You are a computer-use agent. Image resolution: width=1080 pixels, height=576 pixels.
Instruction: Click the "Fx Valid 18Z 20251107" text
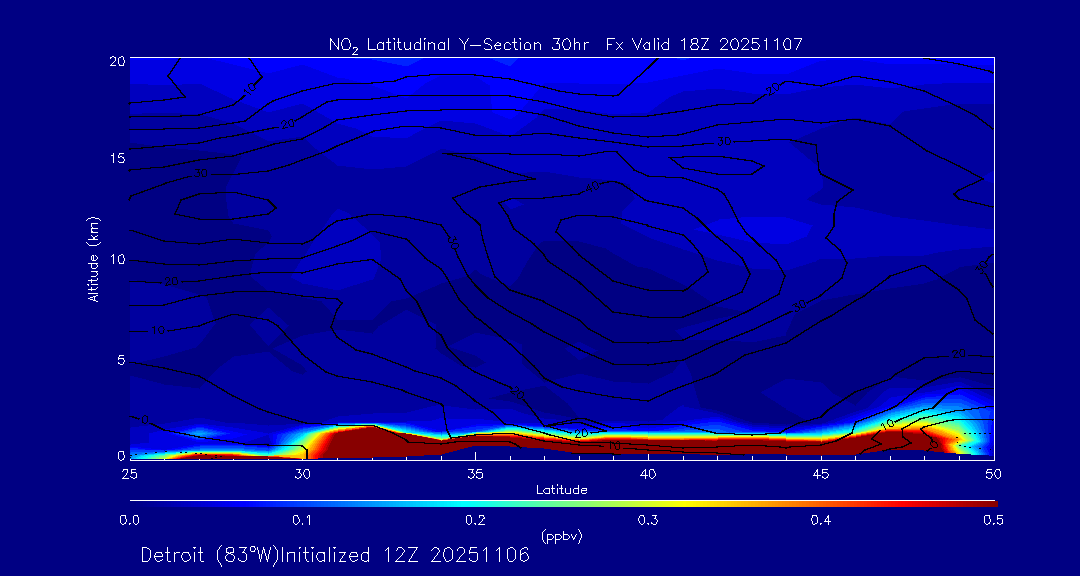coord(705,45)
